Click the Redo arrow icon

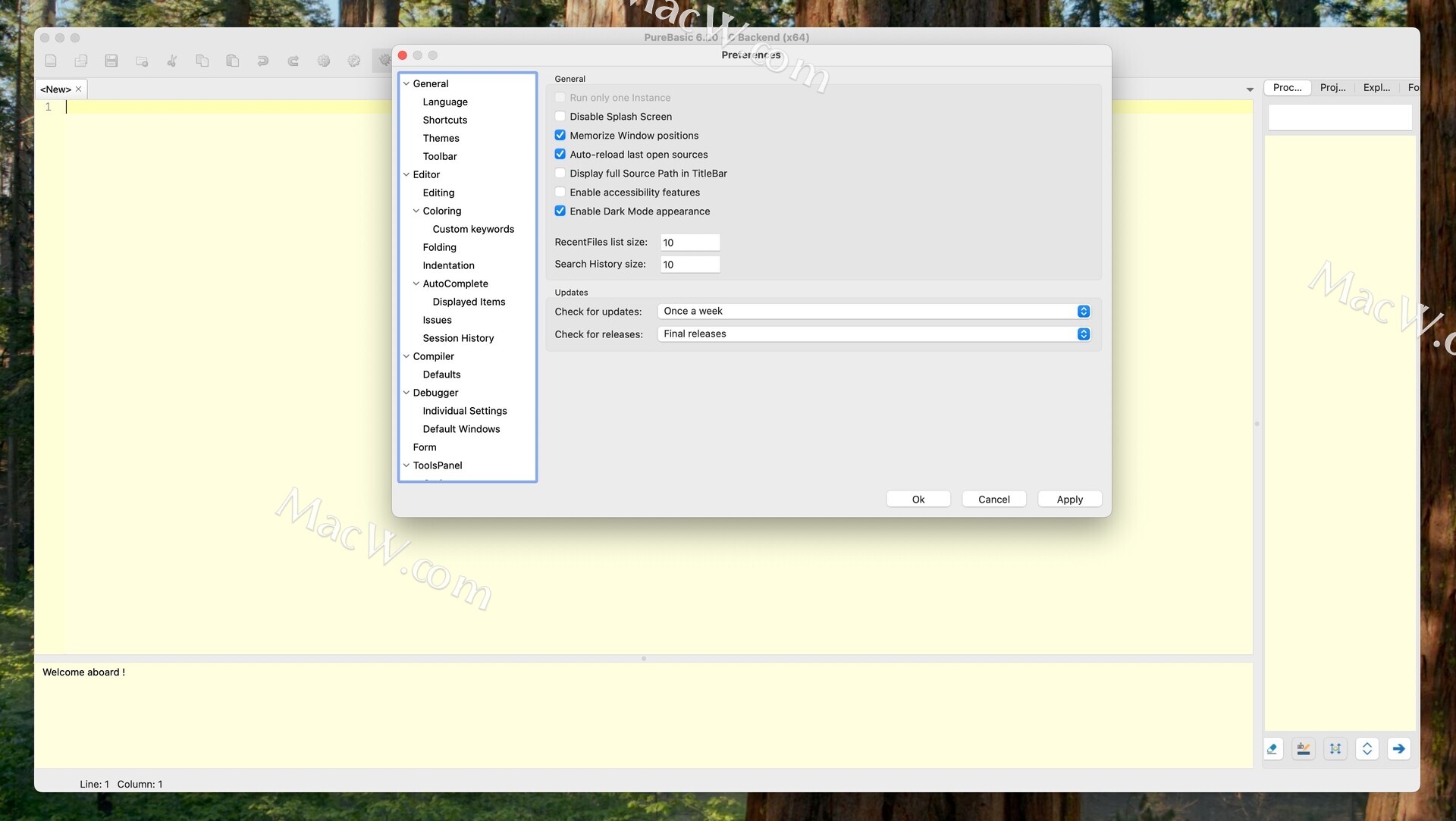tap(293, 61)
